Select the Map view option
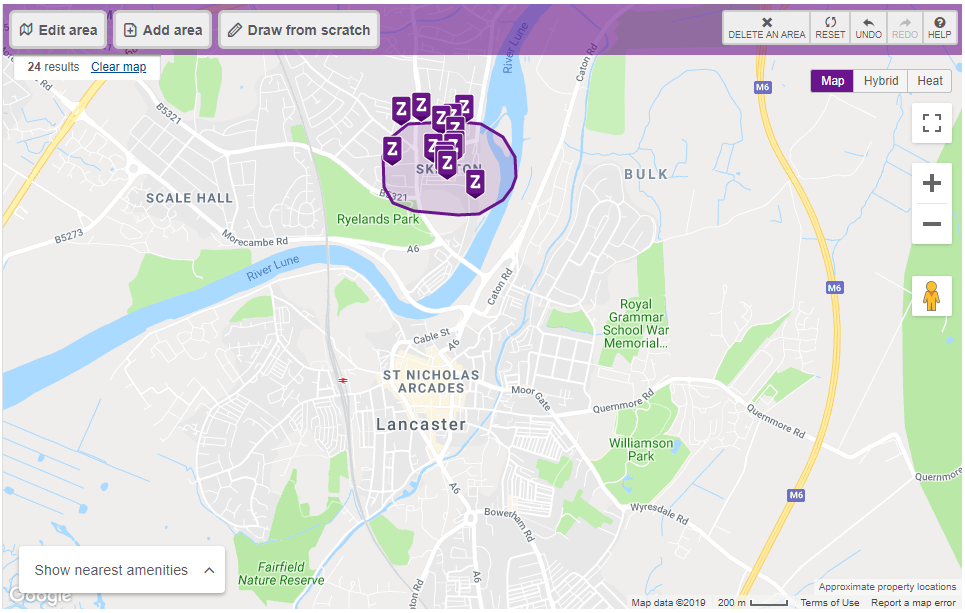965x613 pixels. coord(832,81)
